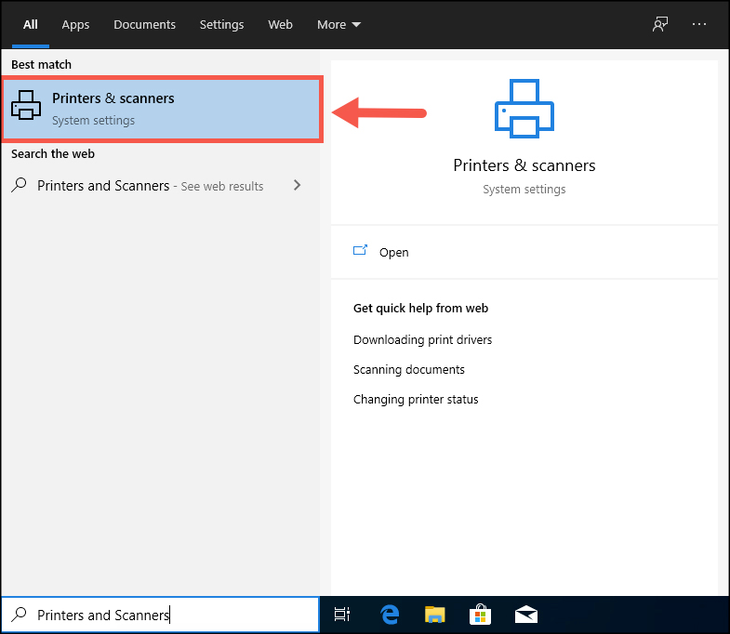This screenshot has width=730, height=634.
Task: Switch to the Documents tab
Action: click(x=144, y=24)
